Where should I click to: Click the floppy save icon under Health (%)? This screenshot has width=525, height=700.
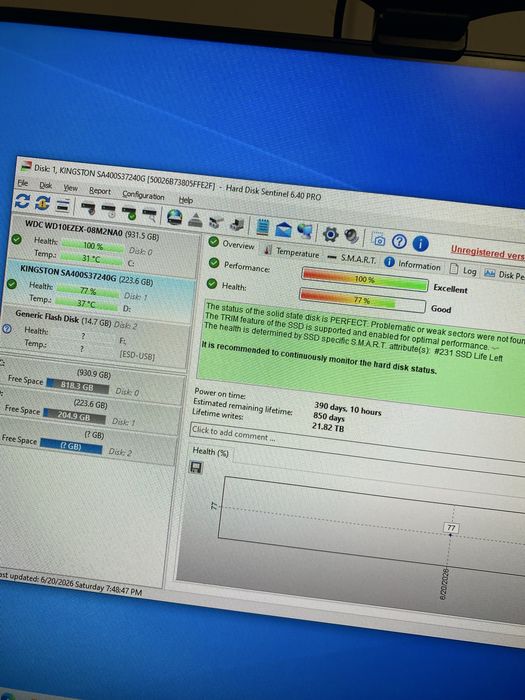pyautogui.click(x=196, y=467)
